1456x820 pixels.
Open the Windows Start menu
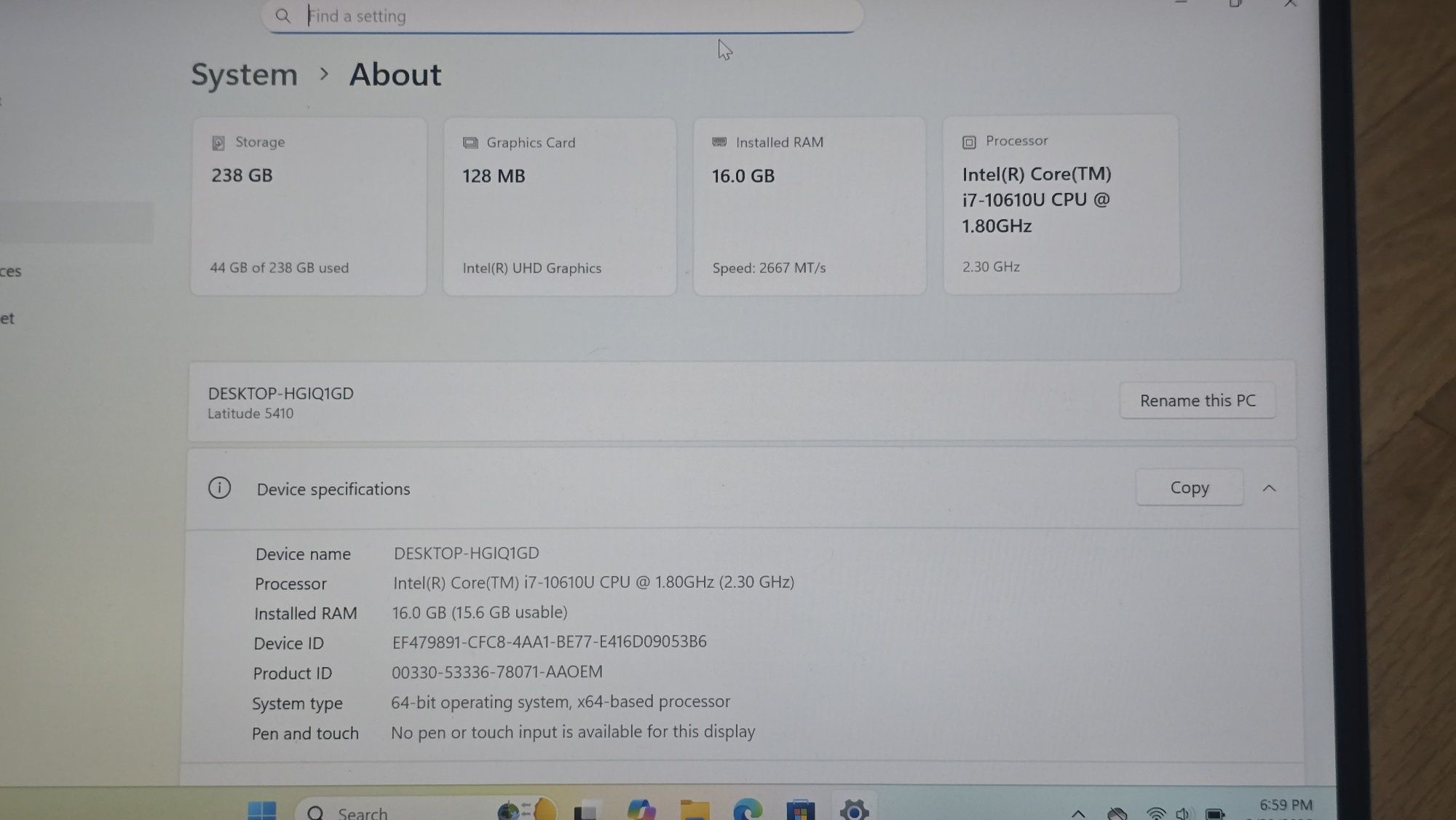click(x=262, y=811)
